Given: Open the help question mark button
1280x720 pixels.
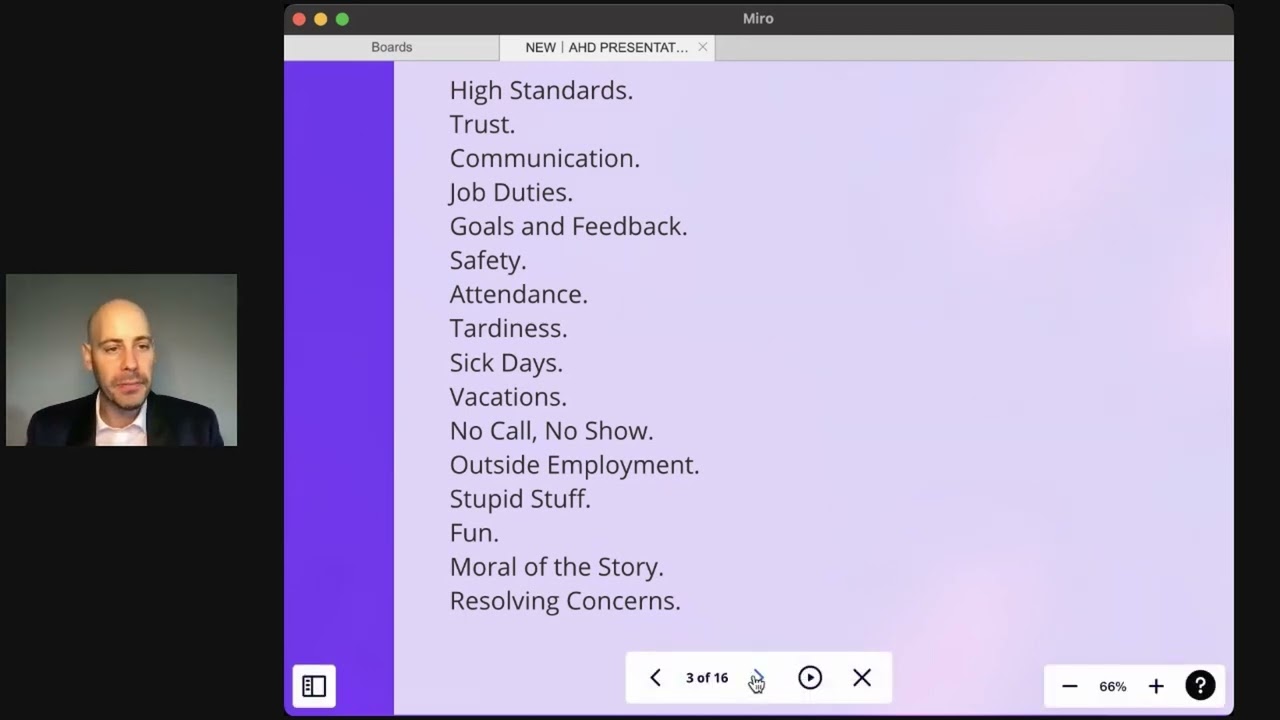Looking at the screenshot, I should pyautogui.click(x=1200, y=685).
